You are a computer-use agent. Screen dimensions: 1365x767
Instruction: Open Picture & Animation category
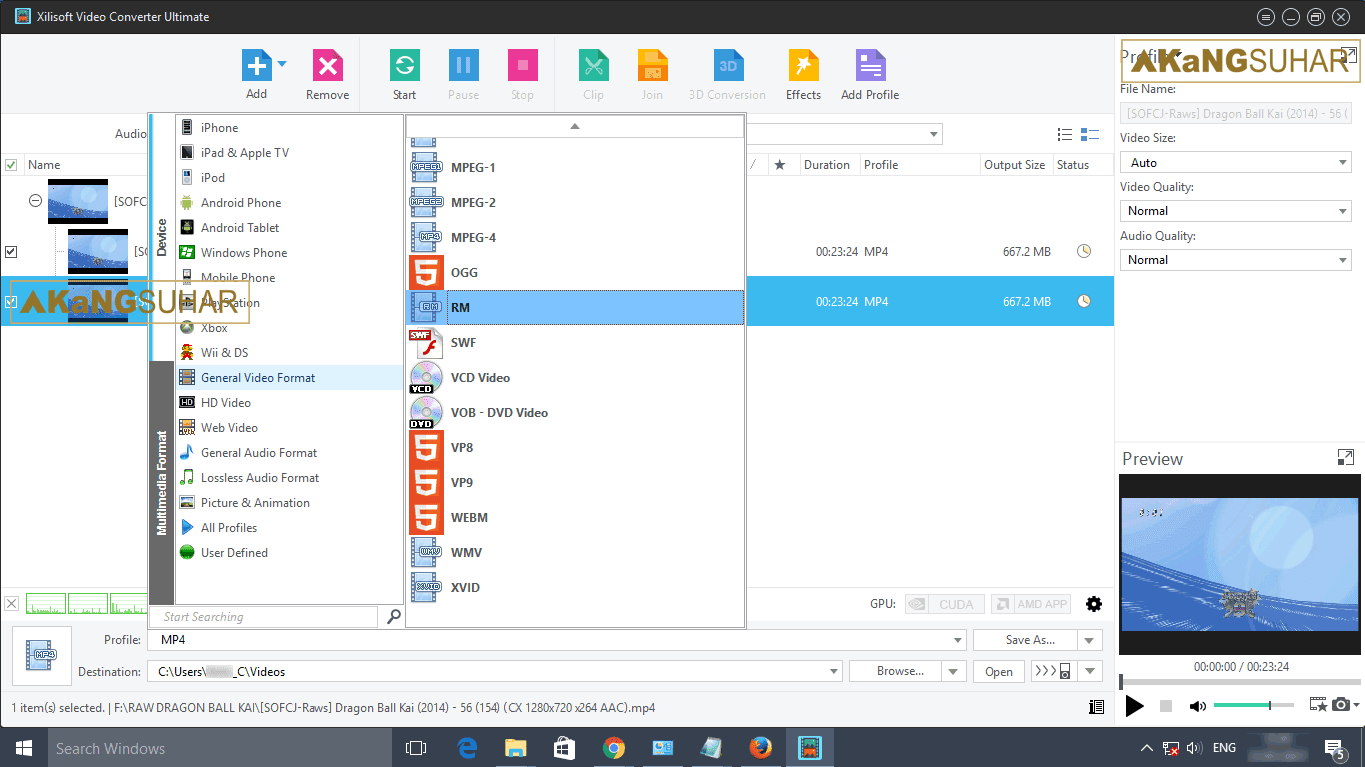pos(290,503)
